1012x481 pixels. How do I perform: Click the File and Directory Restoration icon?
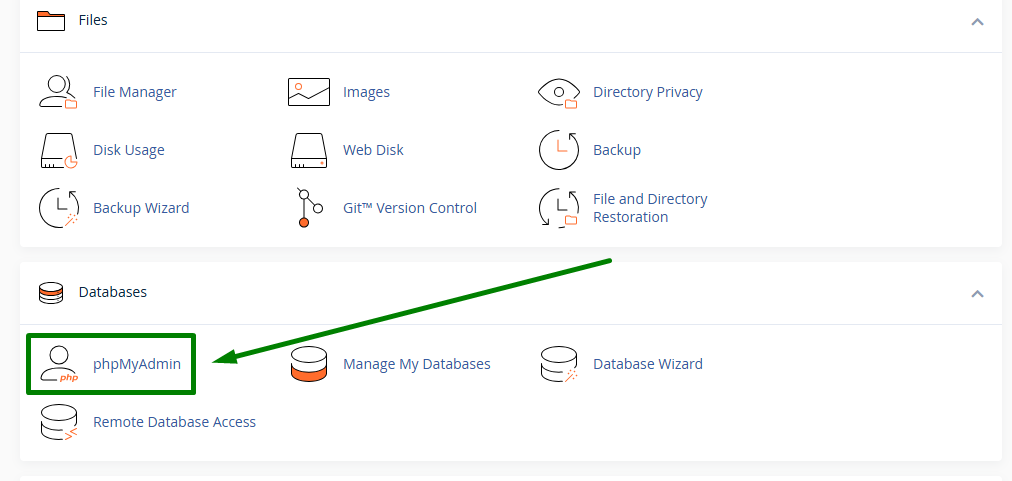(x=558, y=208)
